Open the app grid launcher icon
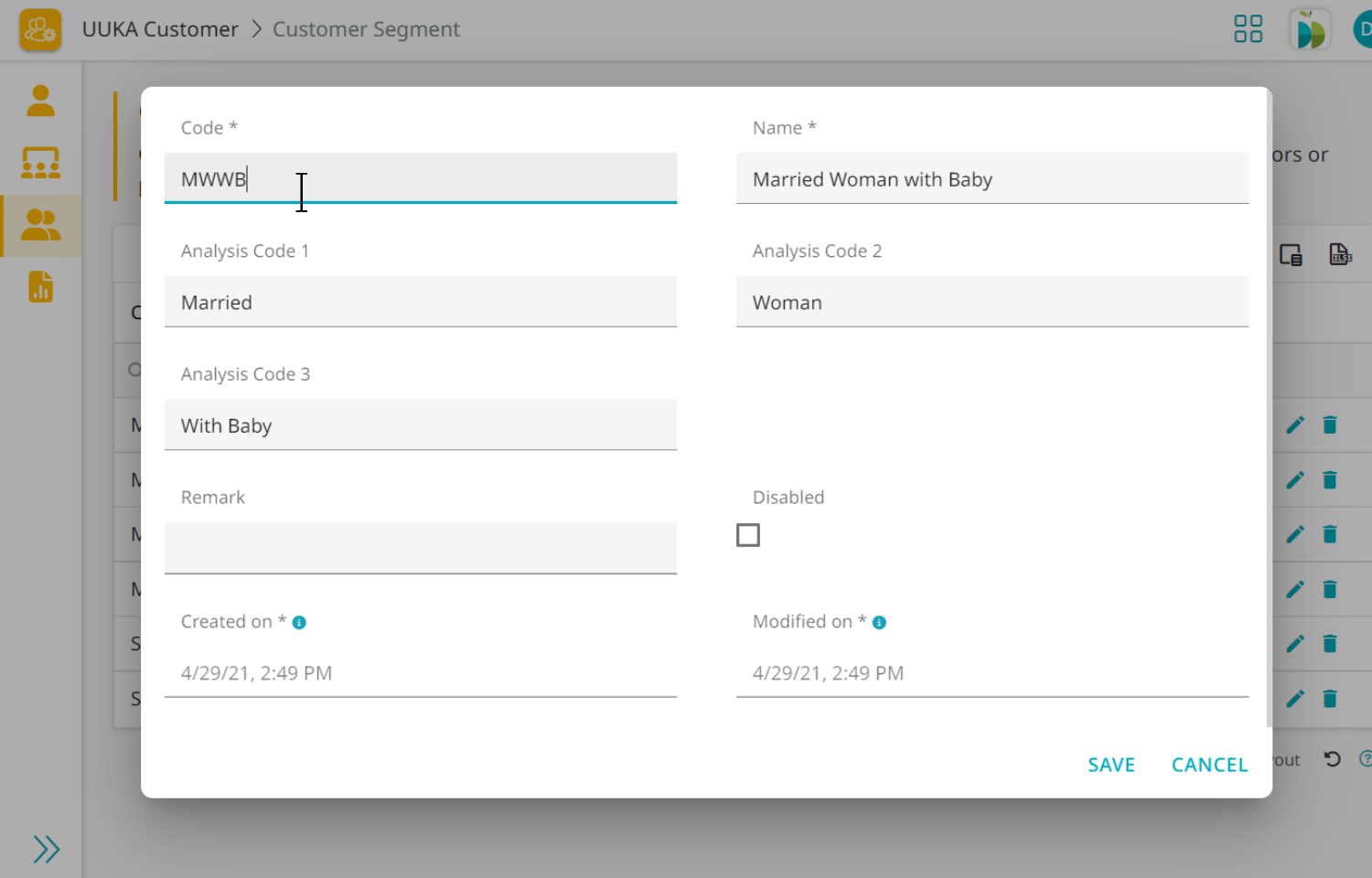The width and height of the screenshot is (1372, 878). coord(1248,29)
